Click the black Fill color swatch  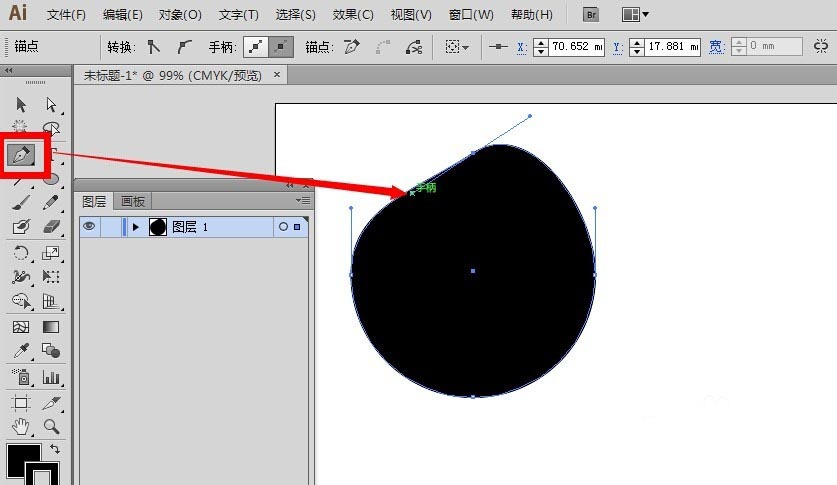click(19, 457)
